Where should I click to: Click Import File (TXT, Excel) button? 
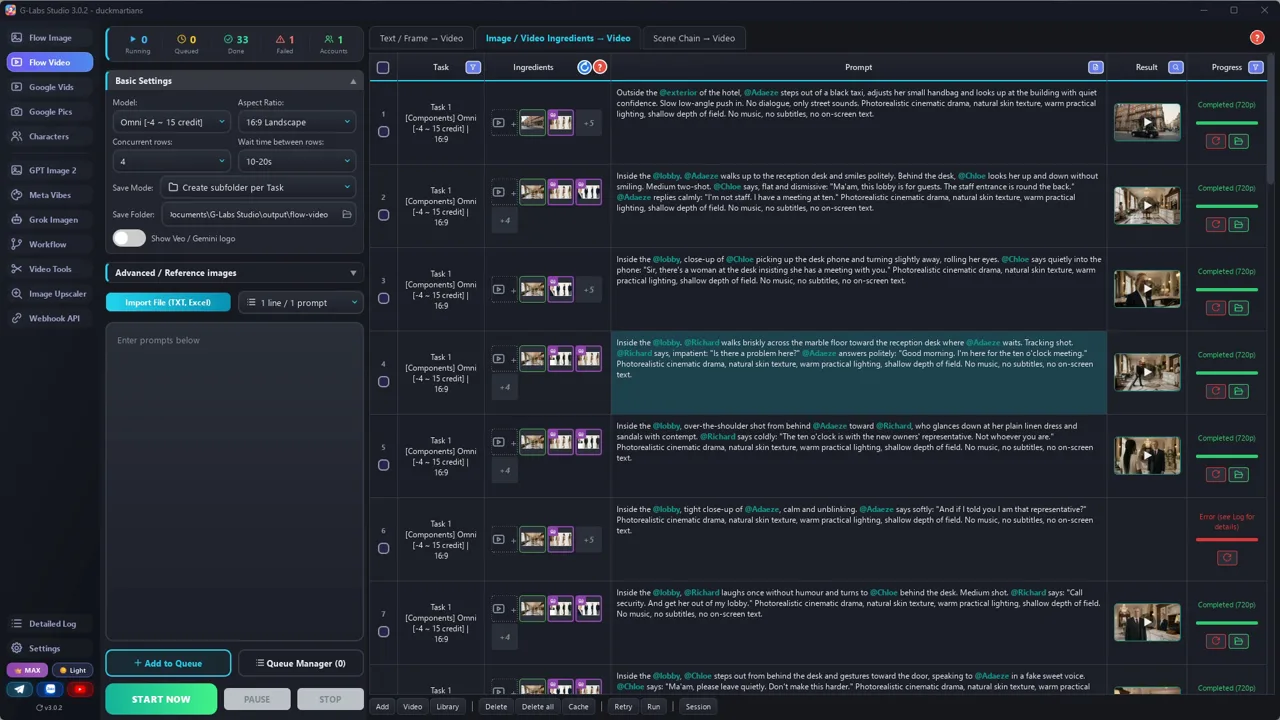[x=168, y=302]
